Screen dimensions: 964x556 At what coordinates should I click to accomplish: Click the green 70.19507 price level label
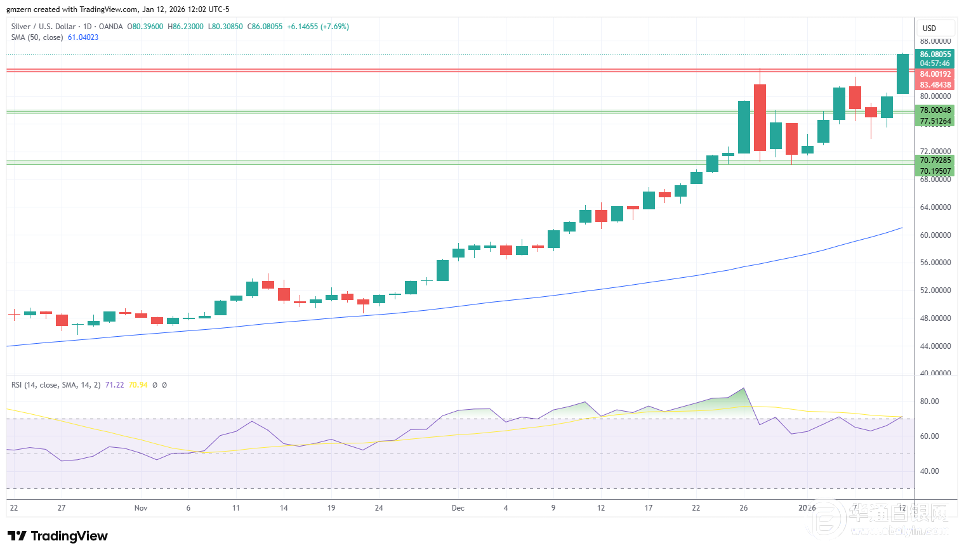[x=935, y=171]
